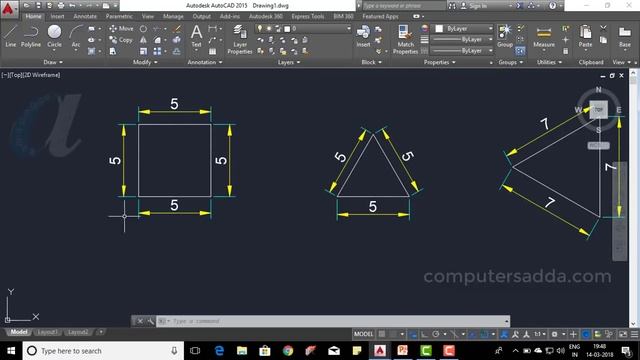Select the Rotate tool icon
This screenshot has width=640, height=360.
143,29
